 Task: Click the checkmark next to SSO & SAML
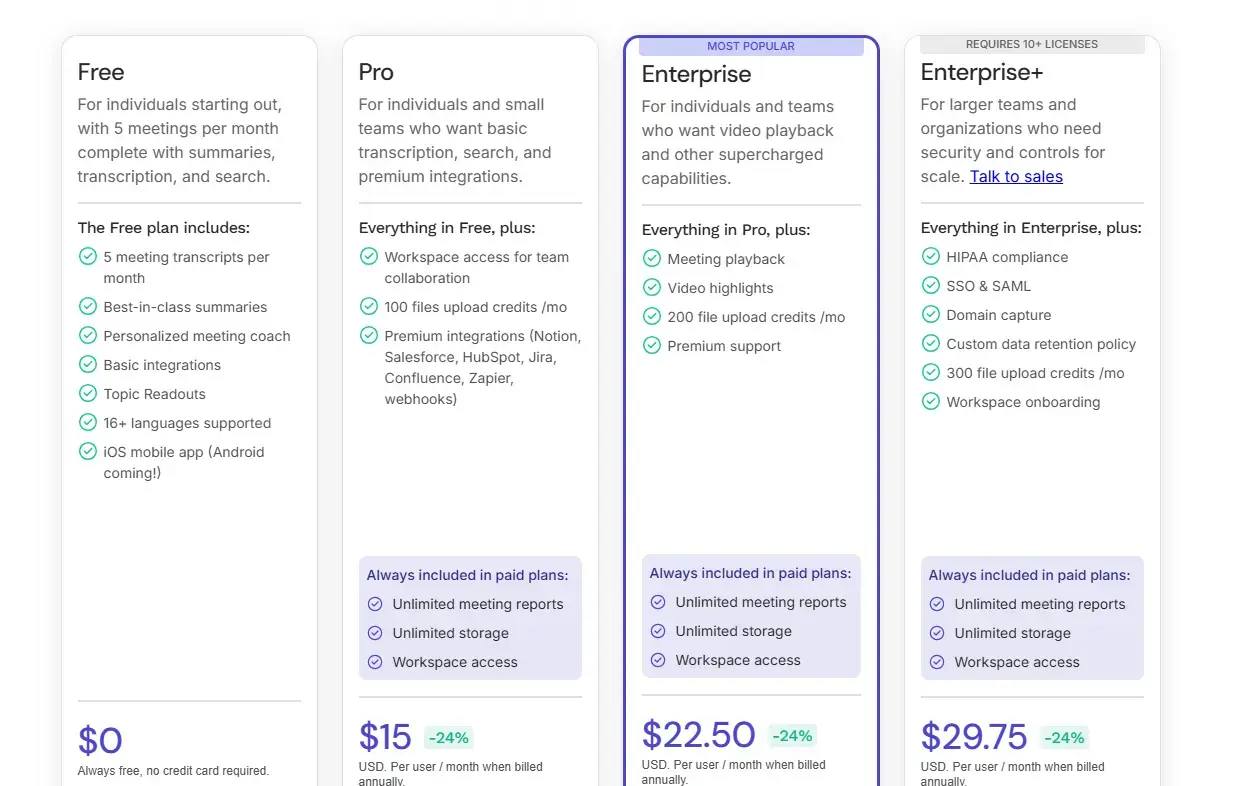[x=931, y=286]
